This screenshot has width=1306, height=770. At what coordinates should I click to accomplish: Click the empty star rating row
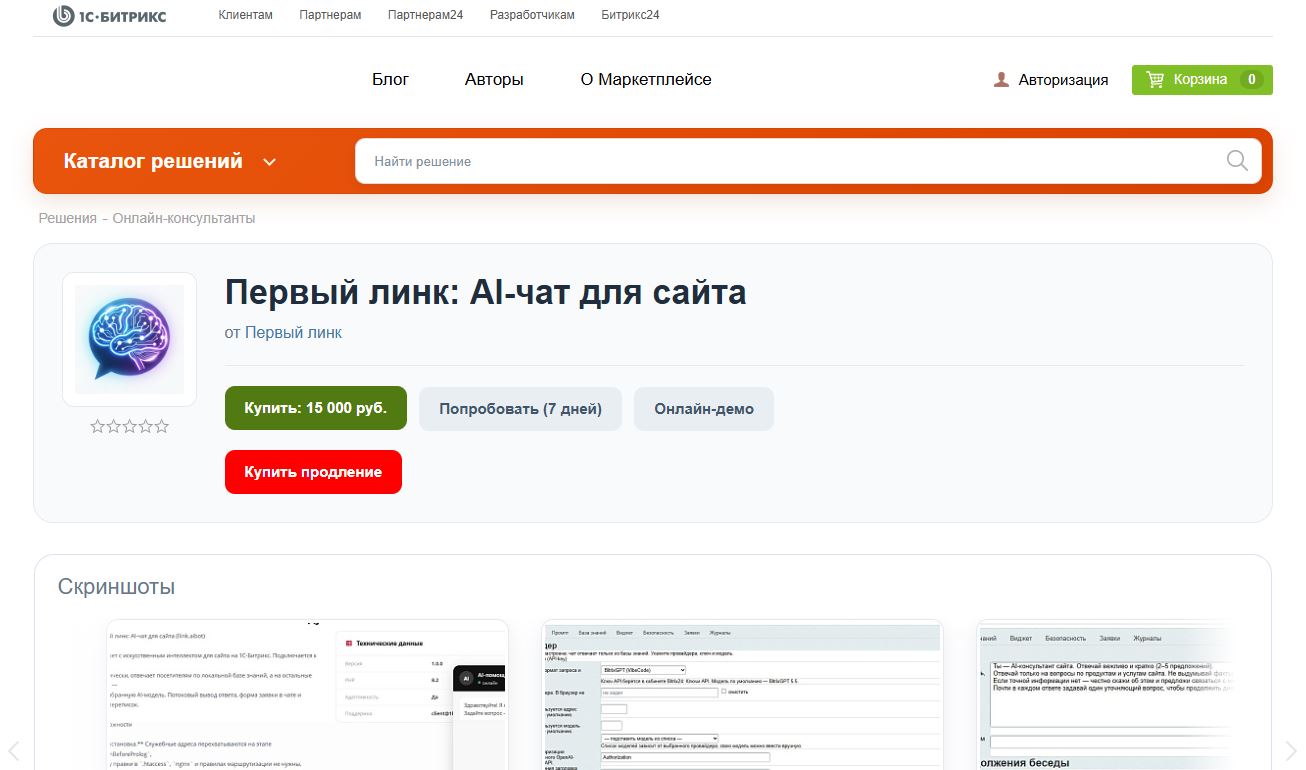point(130,427)
